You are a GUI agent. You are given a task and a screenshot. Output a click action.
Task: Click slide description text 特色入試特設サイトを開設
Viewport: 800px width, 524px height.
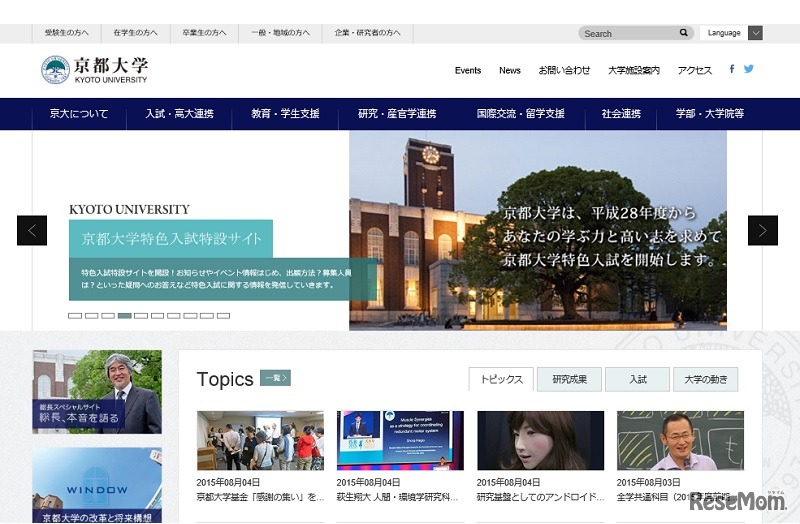pos(216,279)
